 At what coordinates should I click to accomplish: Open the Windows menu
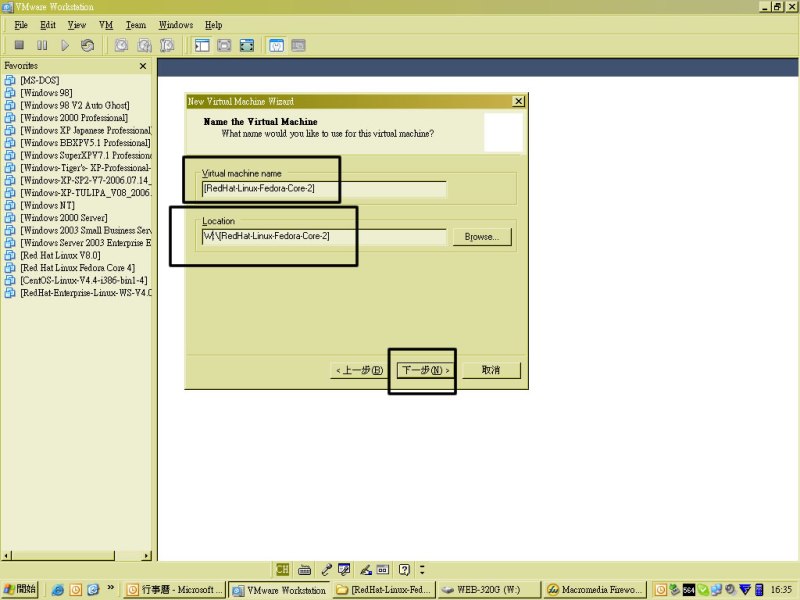(176, 24)
